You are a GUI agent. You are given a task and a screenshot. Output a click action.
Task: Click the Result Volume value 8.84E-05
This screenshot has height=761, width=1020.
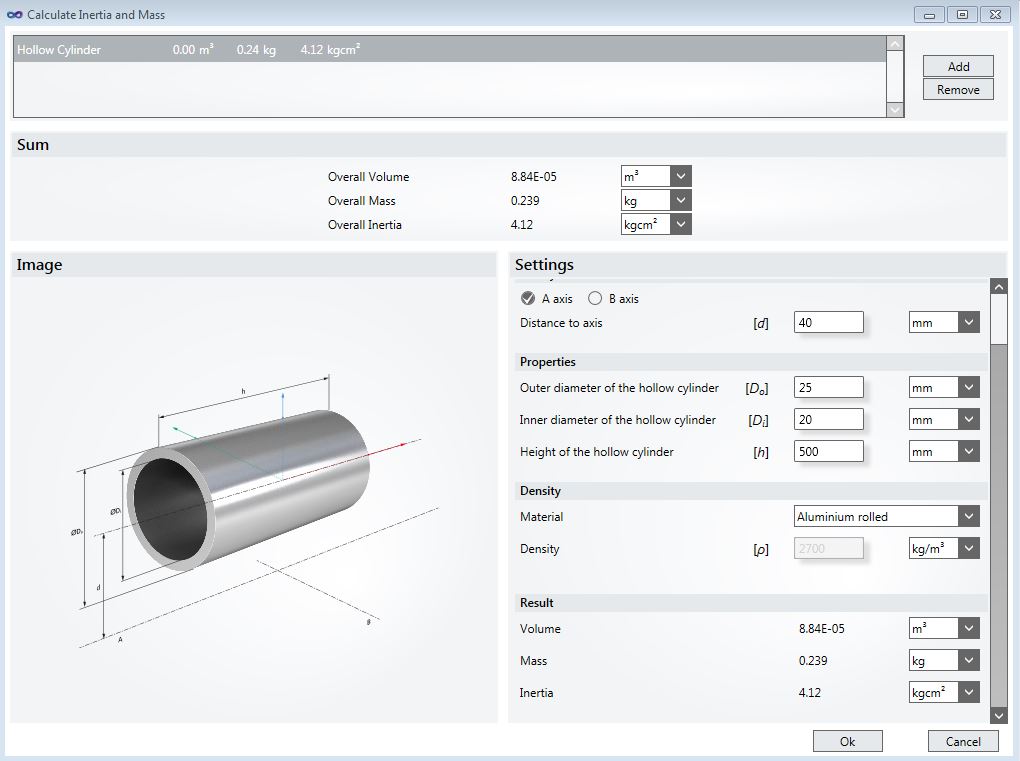[x=822, y=629]
